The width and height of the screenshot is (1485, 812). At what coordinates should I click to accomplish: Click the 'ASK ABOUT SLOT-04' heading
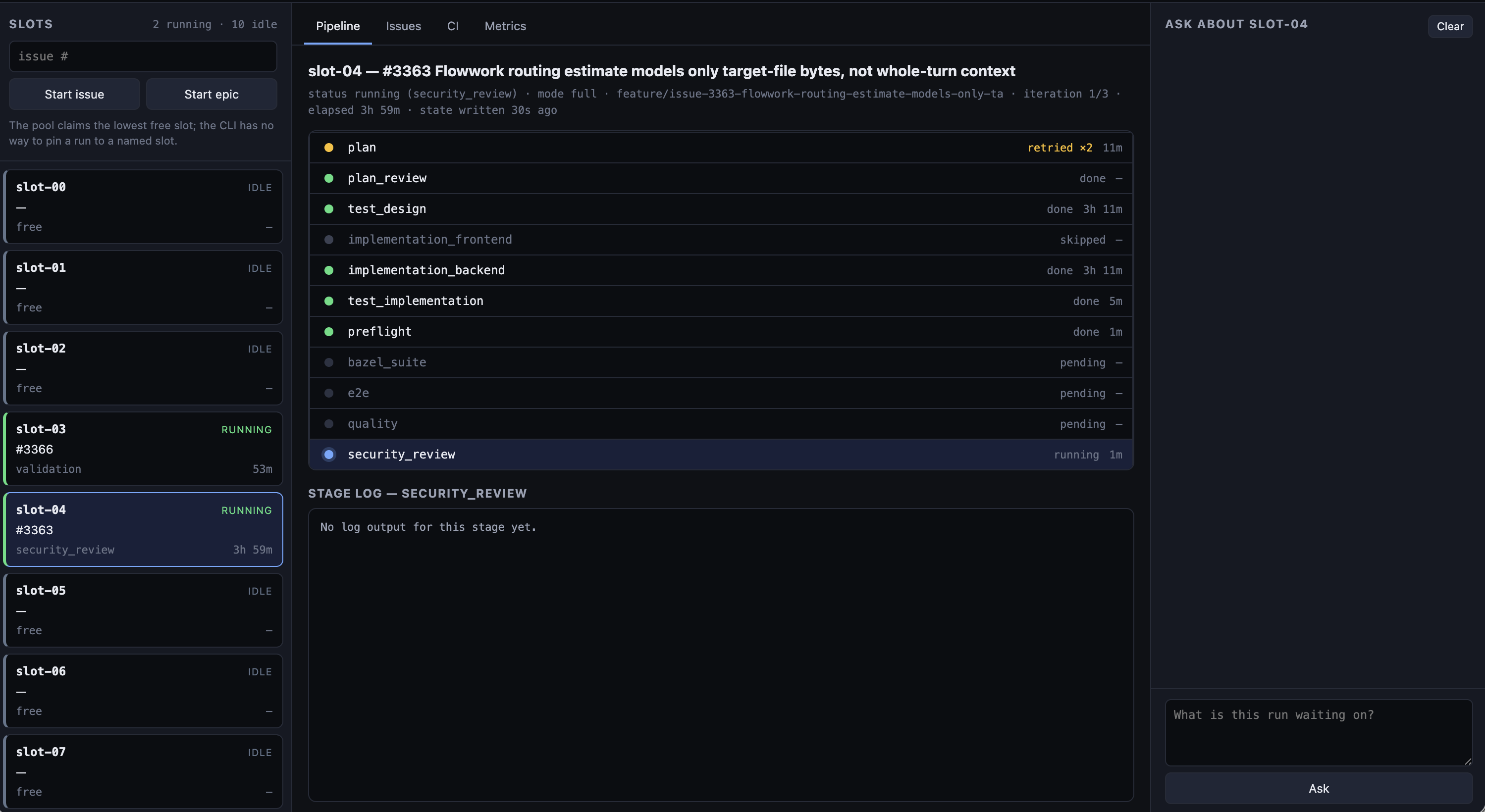click(1236, 24)
